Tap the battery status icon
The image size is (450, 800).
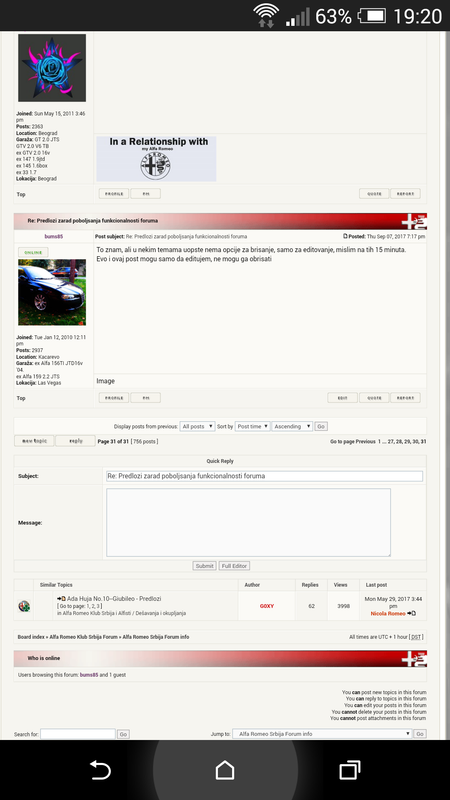pyautogui.click(x=371, y=16)
